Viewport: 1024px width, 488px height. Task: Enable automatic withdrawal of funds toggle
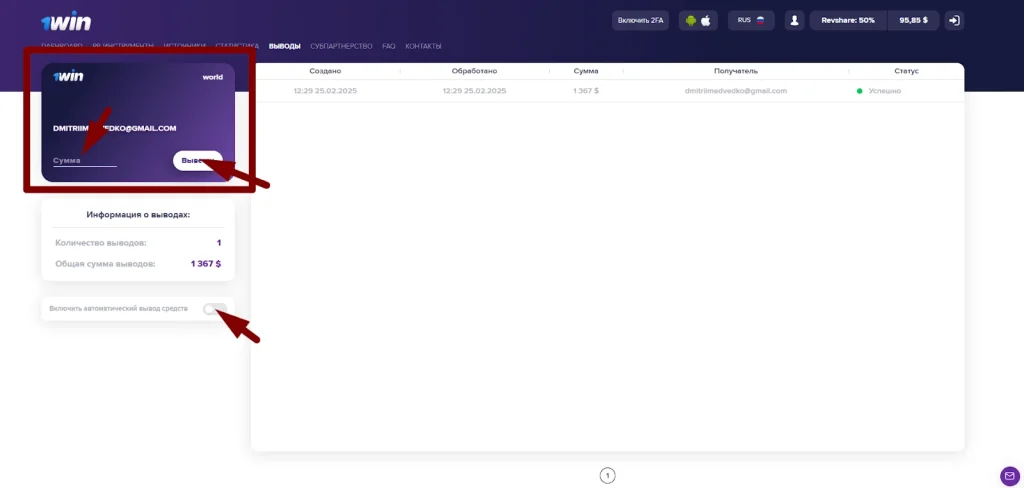(214, 308)
